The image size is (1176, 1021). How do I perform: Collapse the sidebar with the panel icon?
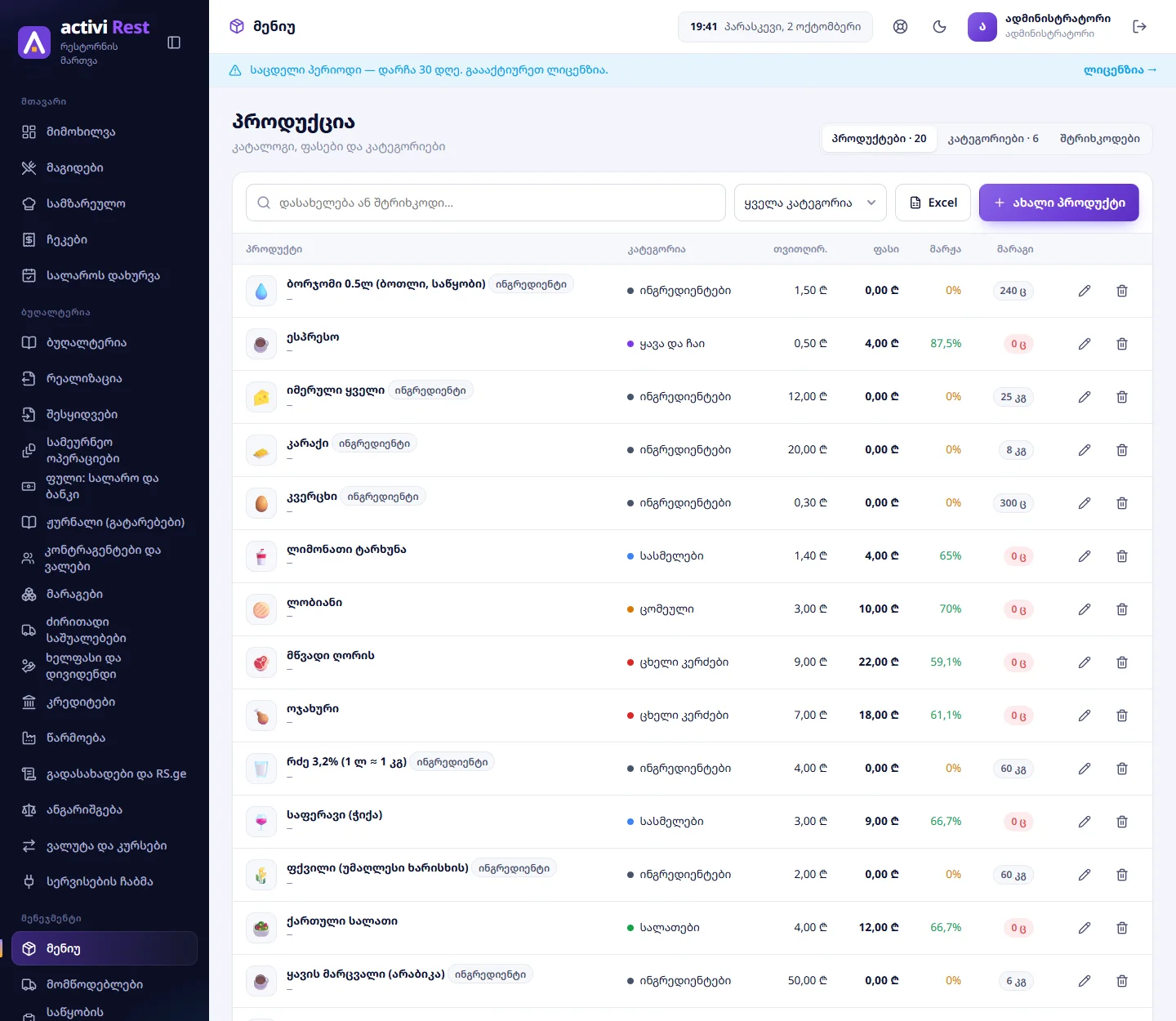(x=174, y=42)
